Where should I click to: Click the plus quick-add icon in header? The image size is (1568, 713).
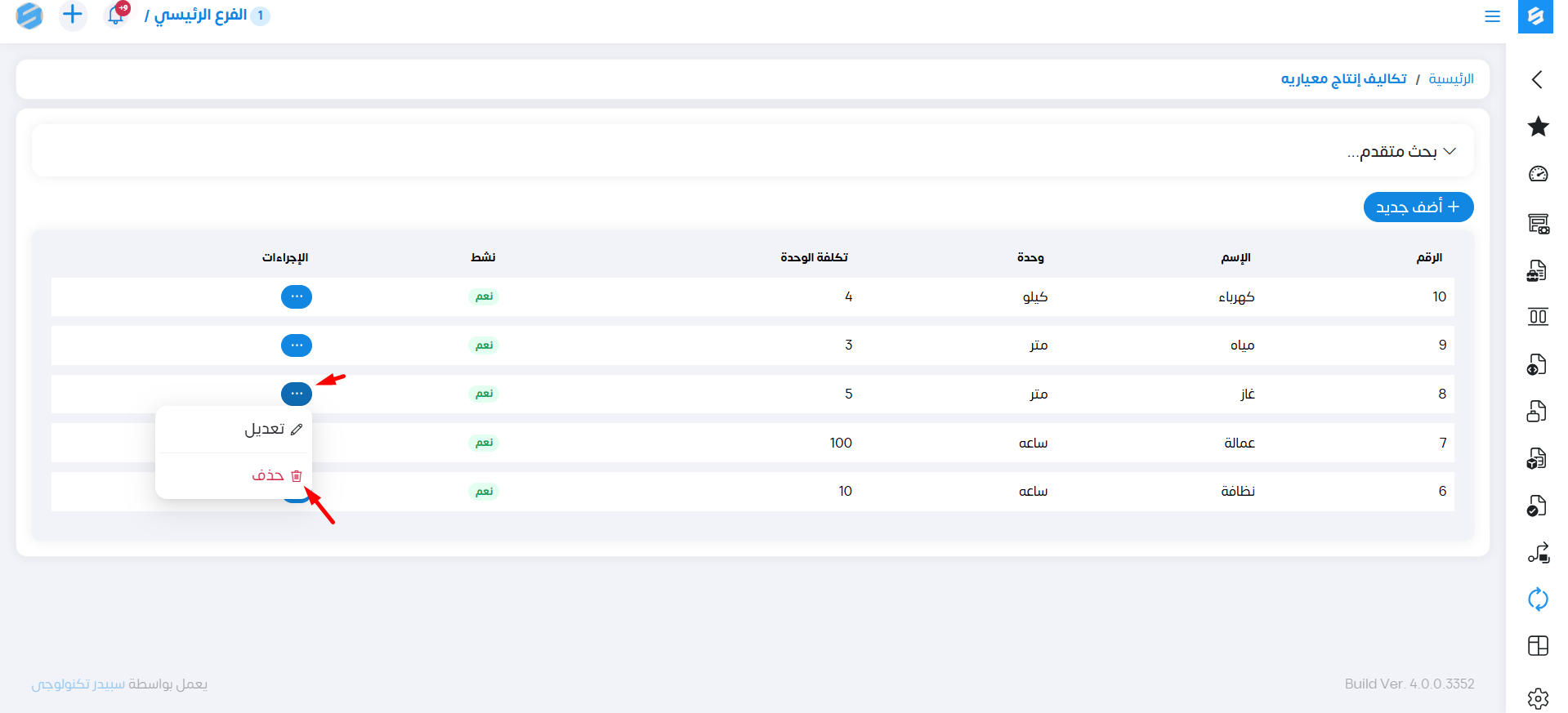(73, 15)
